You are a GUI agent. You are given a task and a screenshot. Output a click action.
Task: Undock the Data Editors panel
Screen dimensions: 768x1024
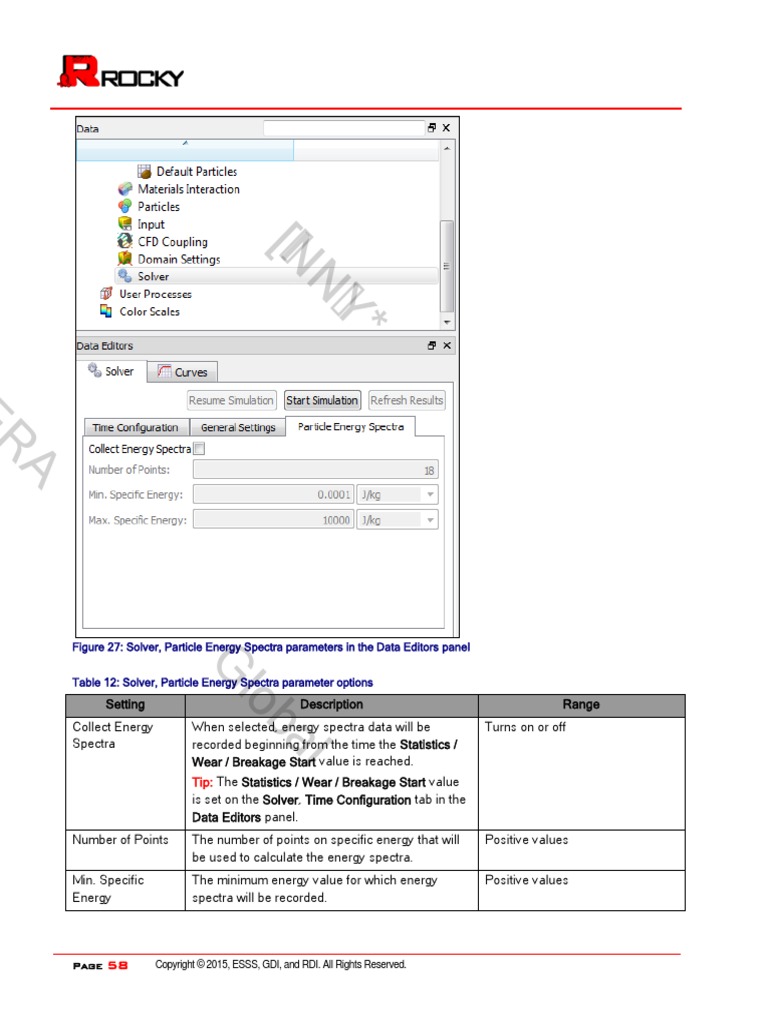(432, 345)
